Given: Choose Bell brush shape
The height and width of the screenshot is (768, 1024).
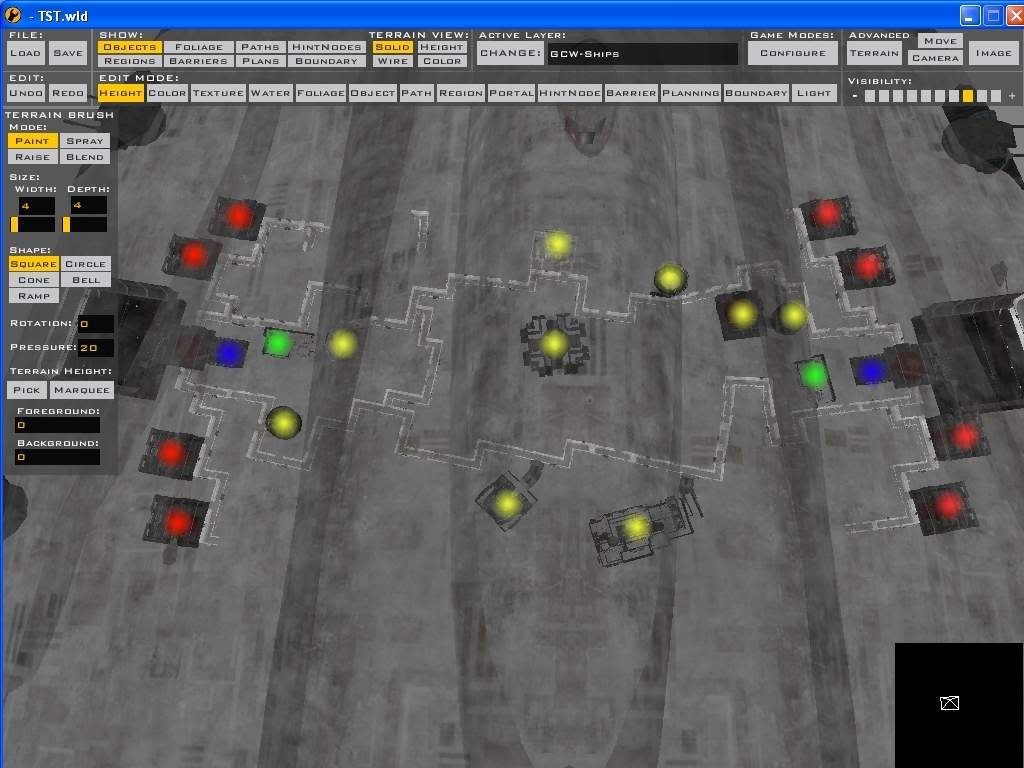Looking at the screenshot, I should 86,280.
